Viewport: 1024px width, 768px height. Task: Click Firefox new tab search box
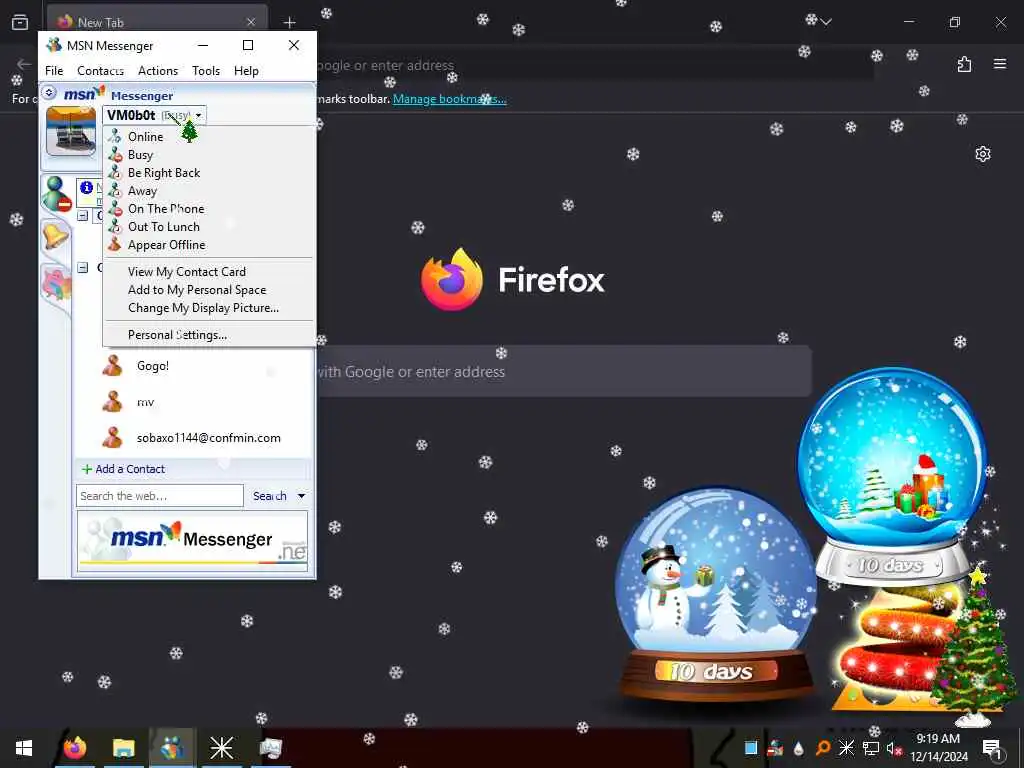[562, 372]
